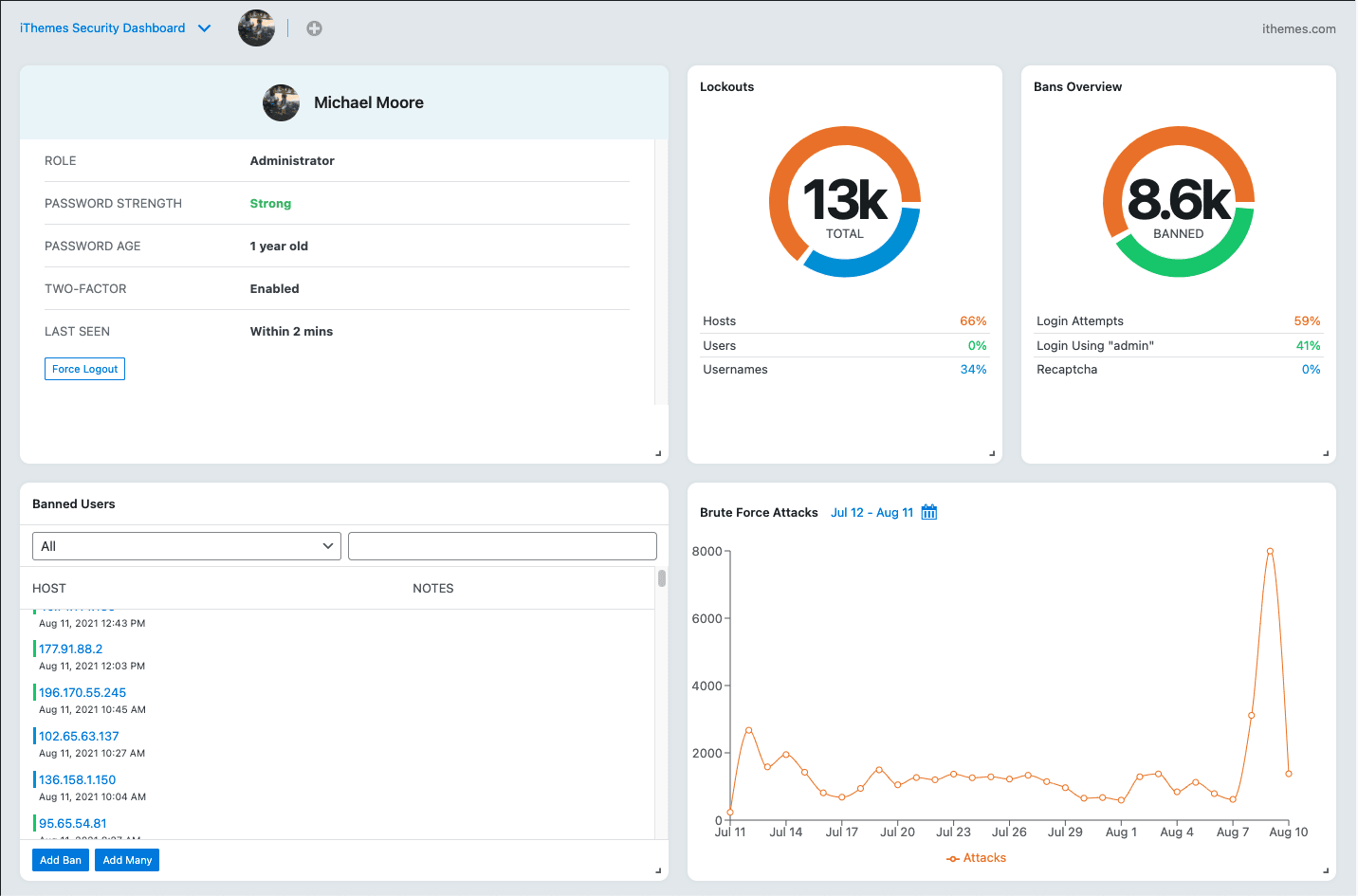This screenshot has height=896, width=1358.
Task: Click the Add Ban button
Action: coord(60,859)
